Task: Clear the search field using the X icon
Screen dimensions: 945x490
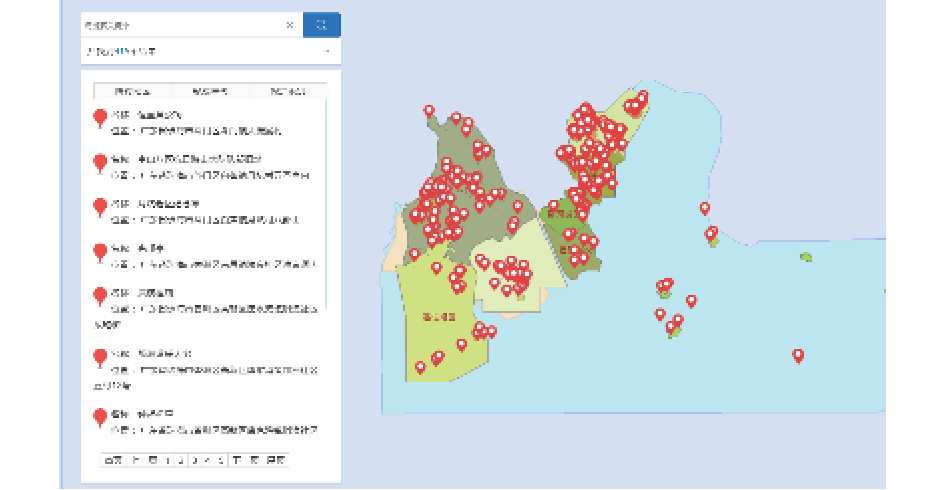Action: coord(290,25)
